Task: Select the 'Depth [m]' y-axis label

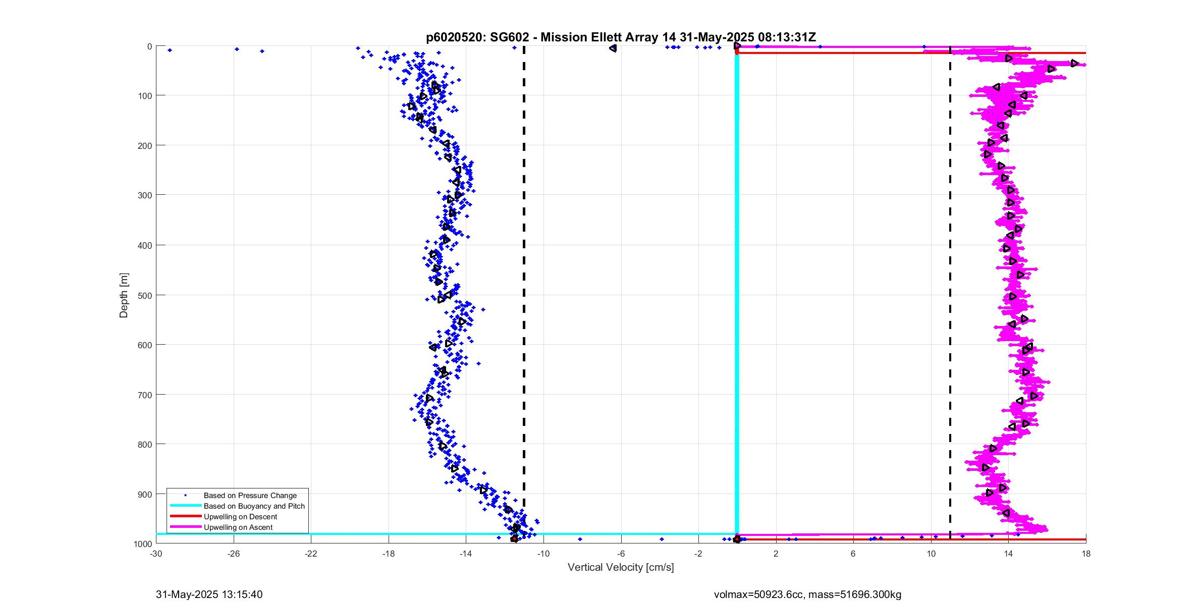Action: (124, 295)
